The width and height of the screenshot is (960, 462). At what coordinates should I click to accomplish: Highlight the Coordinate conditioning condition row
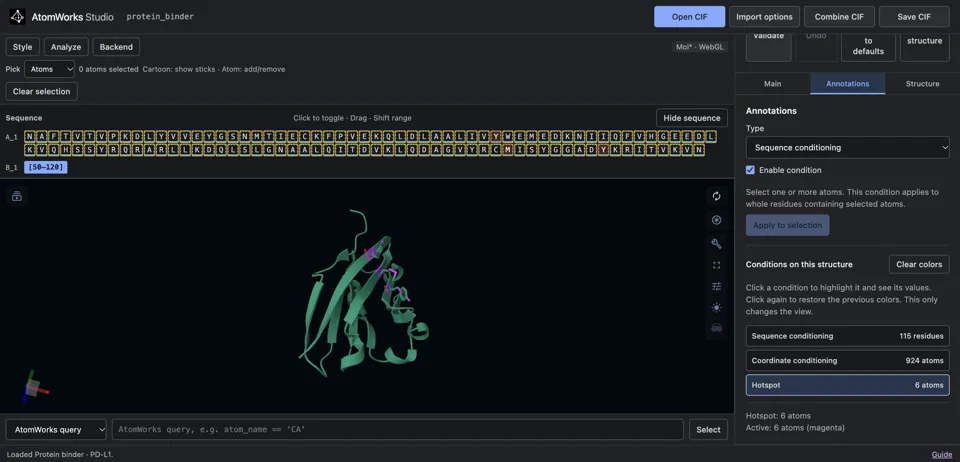click(x=847, y=360)
